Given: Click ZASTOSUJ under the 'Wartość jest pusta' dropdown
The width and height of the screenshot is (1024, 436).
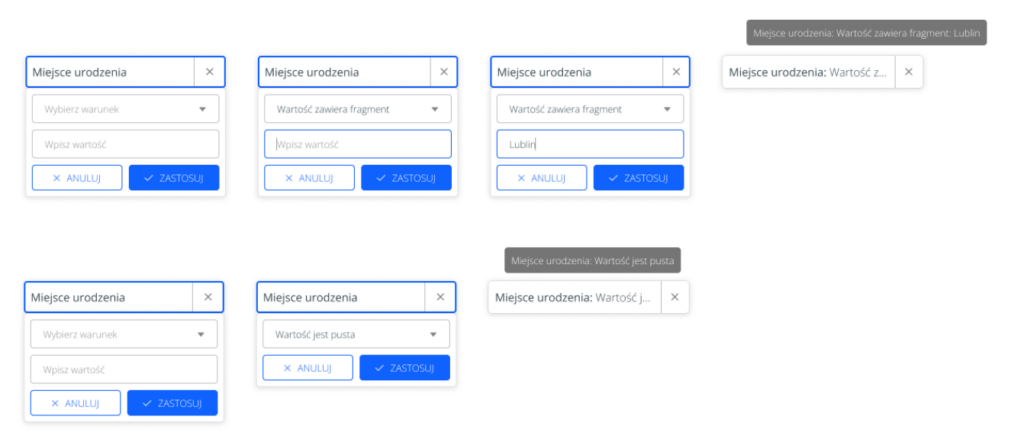Looking at the screenshot, I should [x=404, y=368].
